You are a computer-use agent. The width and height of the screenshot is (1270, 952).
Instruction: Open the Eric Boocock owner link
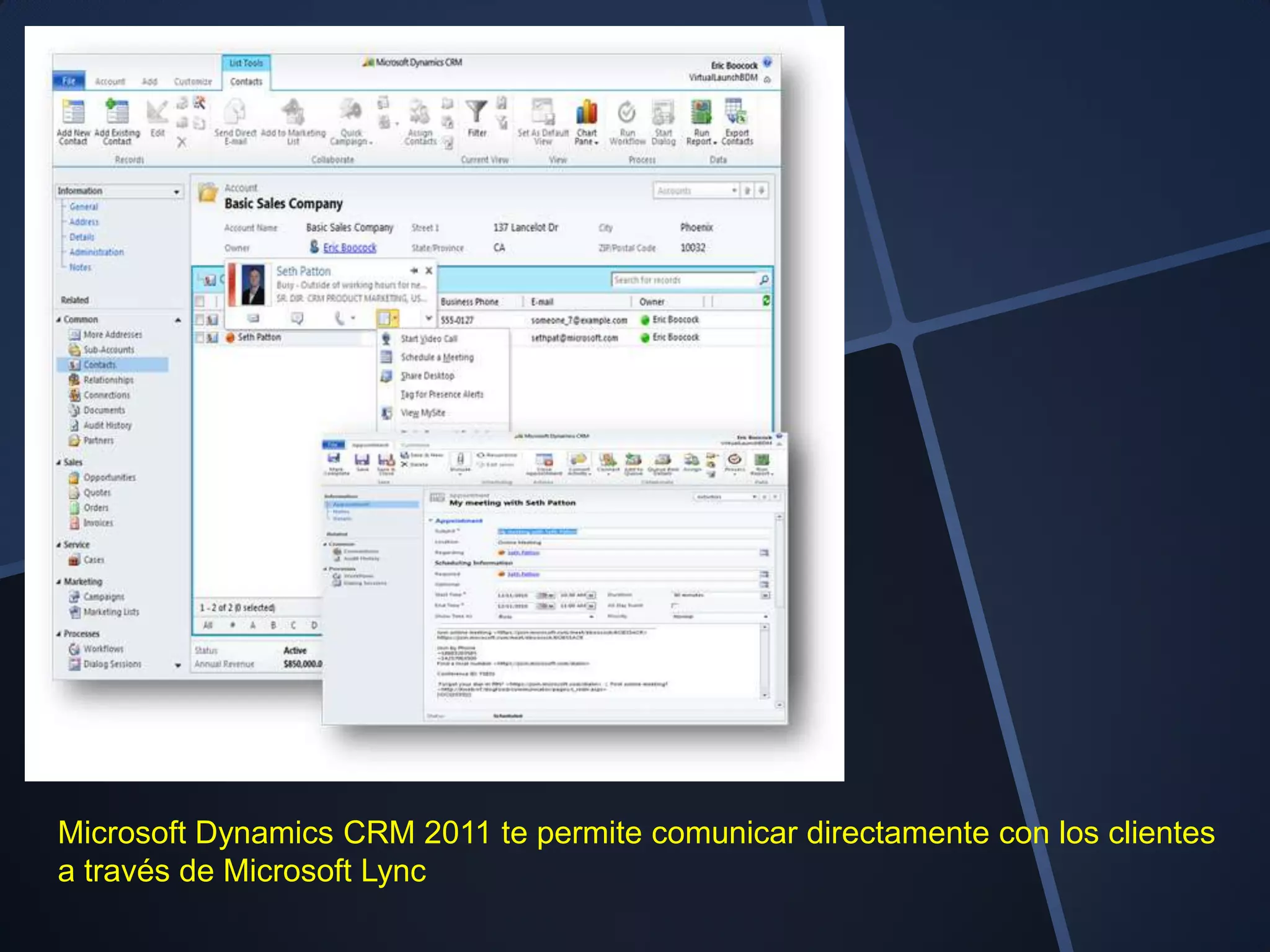(350, 248)
